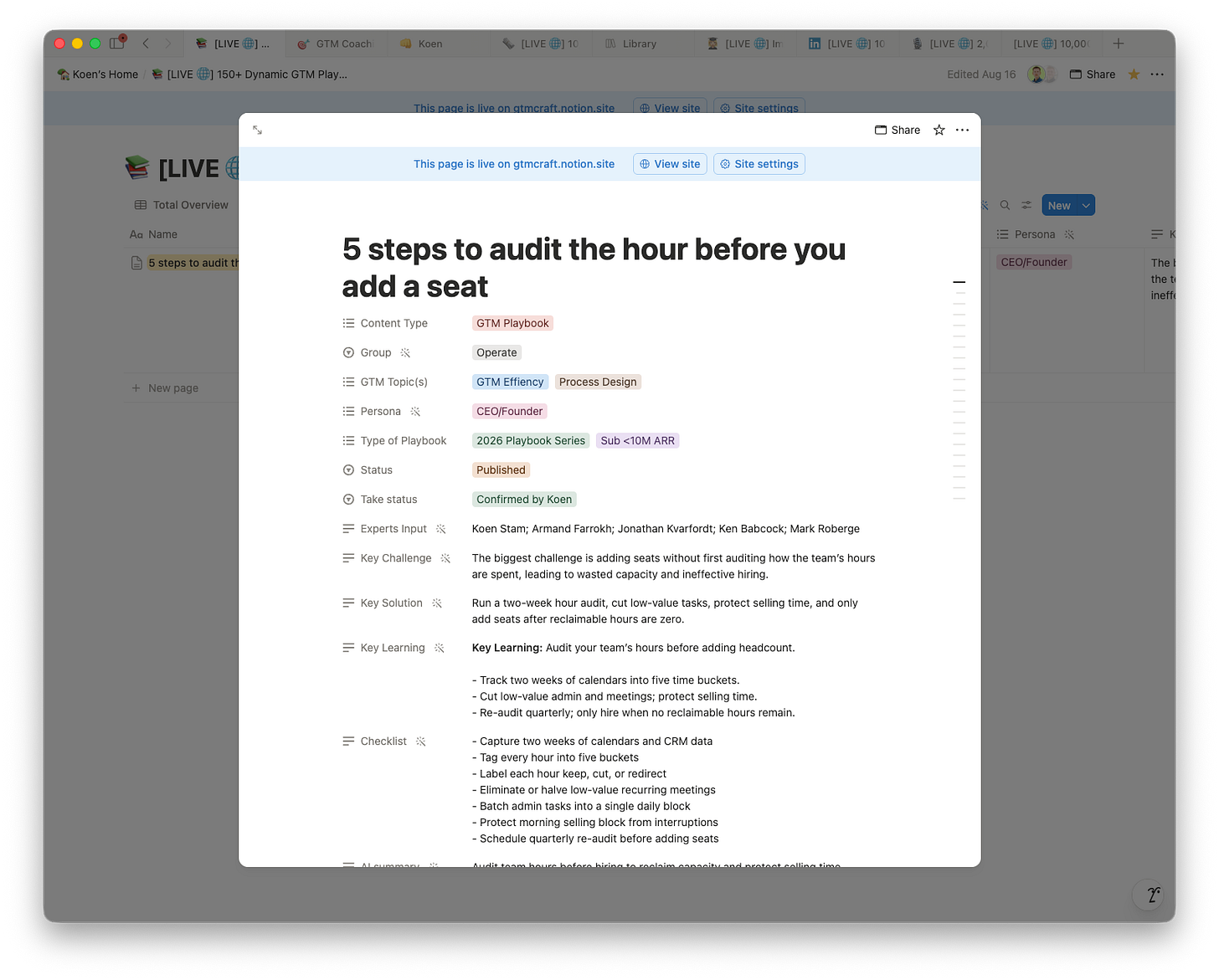Switch to the LIVE 10,000 tab
1219x980 pixels.
[1052, 44]
